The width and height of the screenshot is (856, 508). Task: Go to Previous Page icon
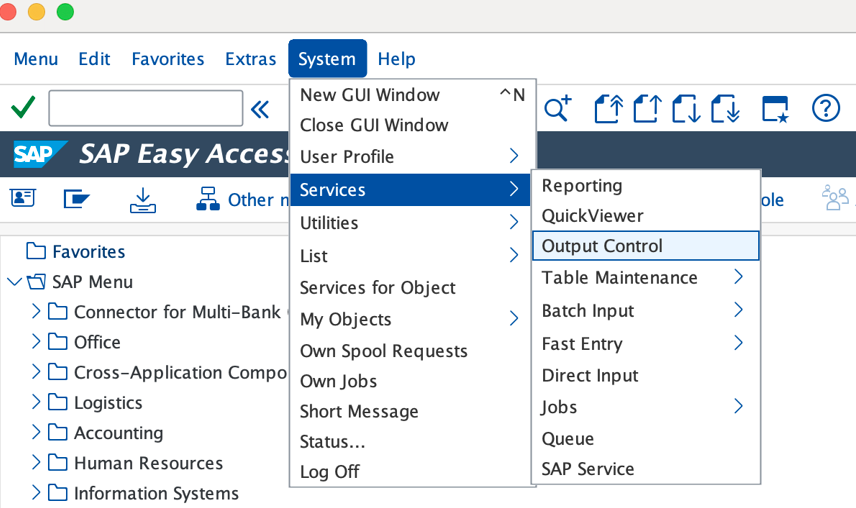[647, 108]
